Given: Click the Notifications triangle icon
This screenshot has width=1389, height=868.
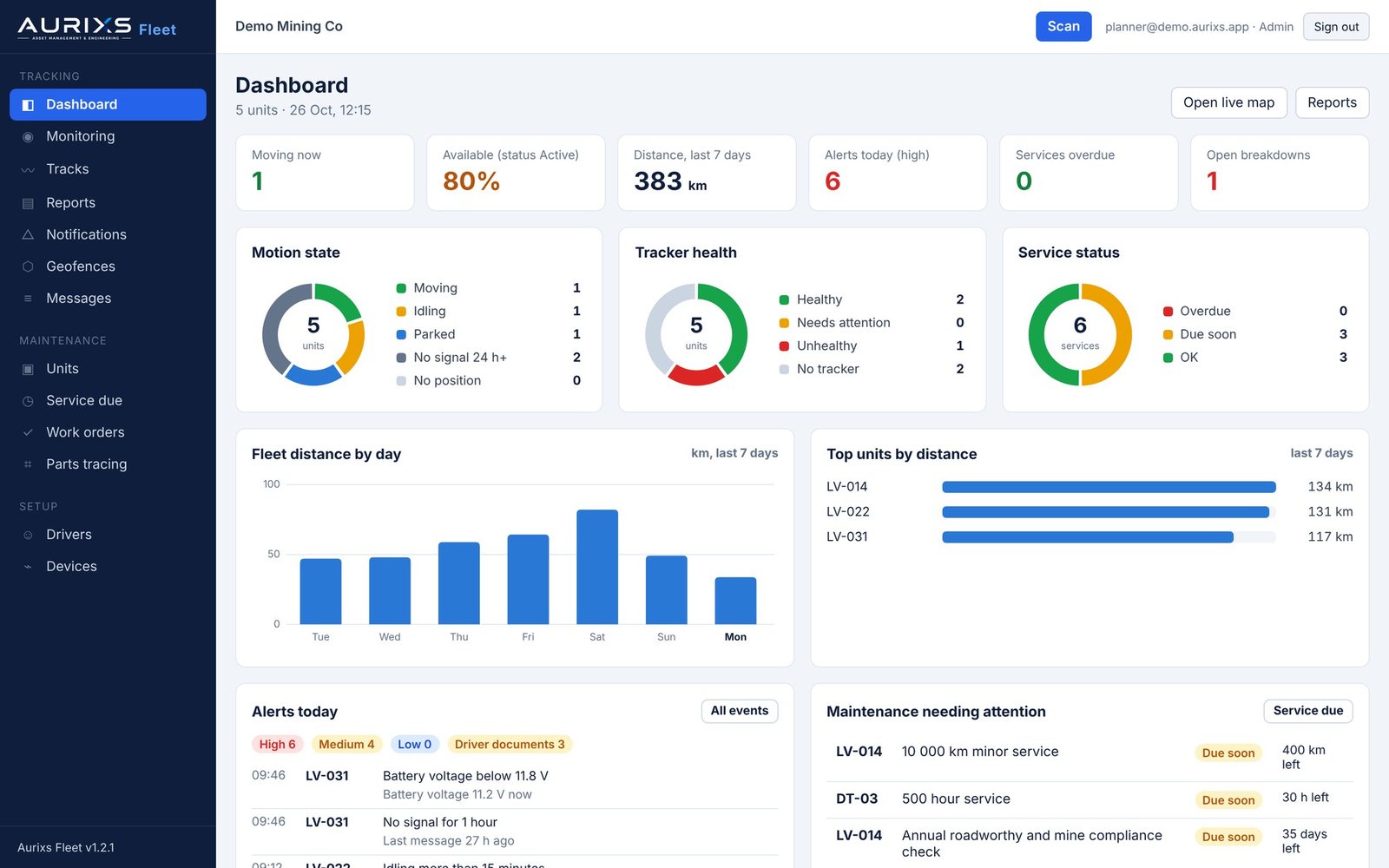Looking at the screenshot, I should click(x=28, y=235).
